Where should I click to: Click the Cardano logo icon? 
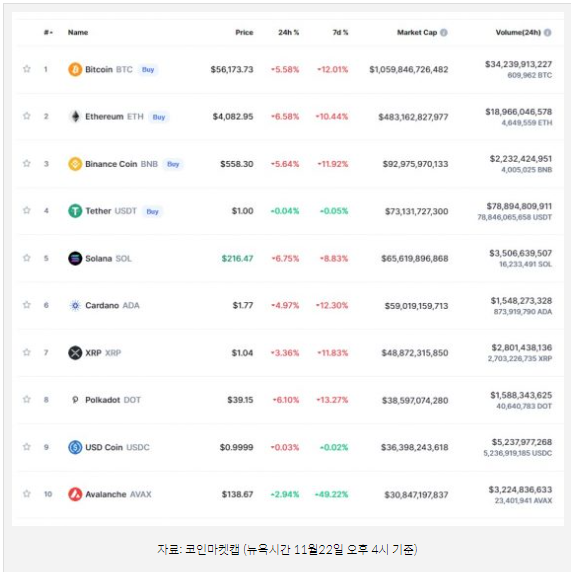click(x=75, y=305)
